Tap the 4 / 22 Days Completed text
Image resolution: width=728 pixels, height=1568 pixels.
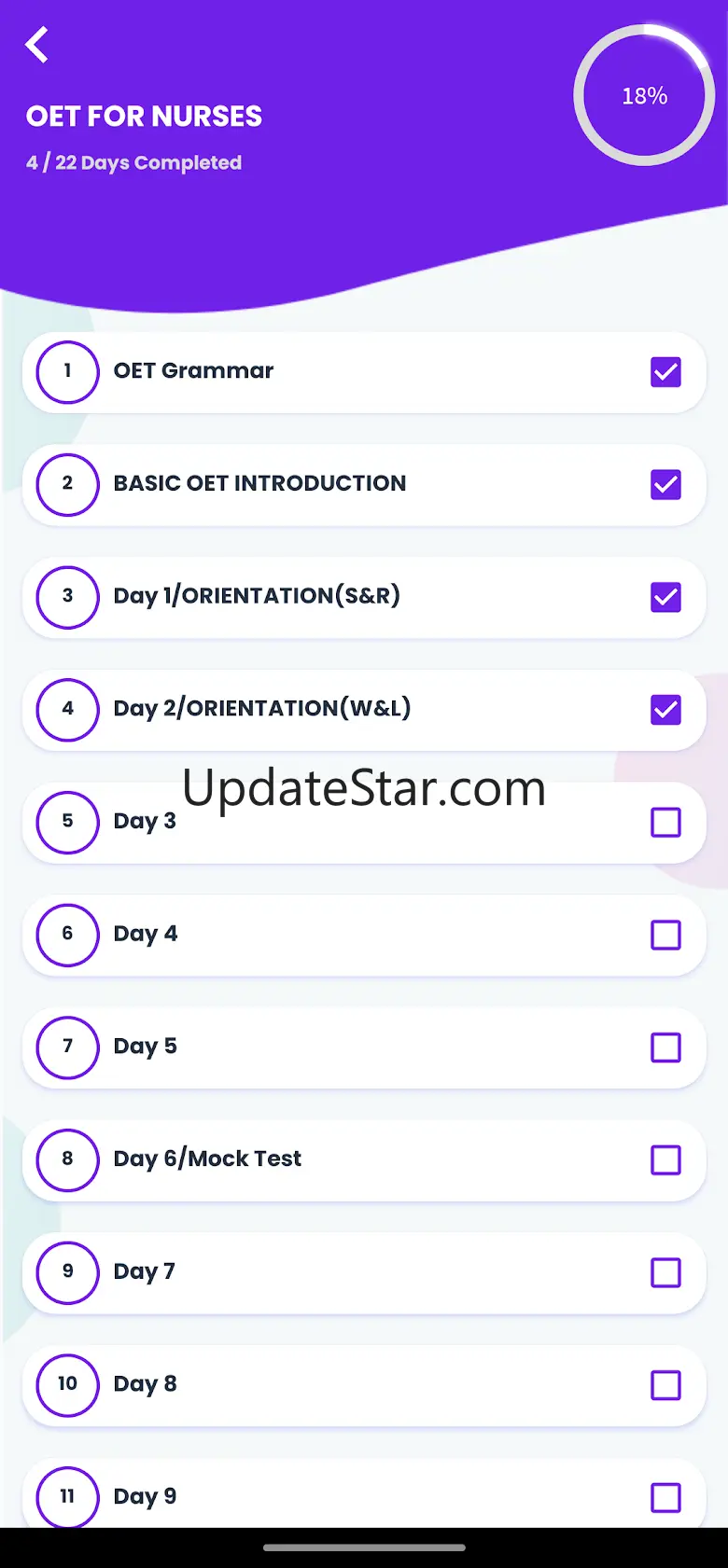click(133, 163)
